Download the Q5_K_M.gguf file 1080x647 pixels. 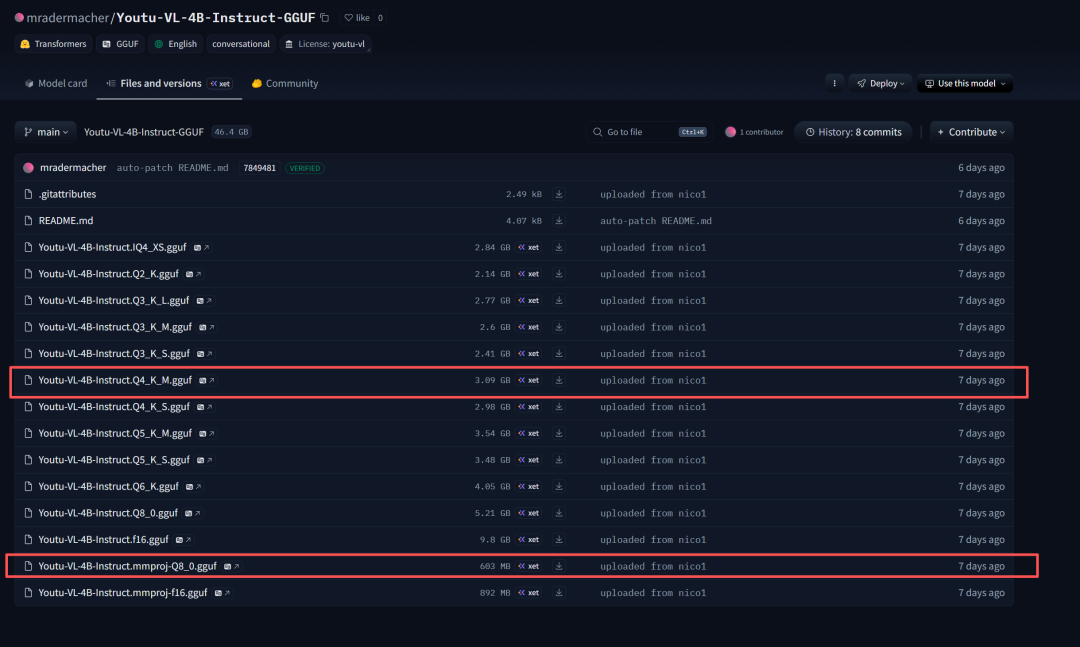pos(559,433)
